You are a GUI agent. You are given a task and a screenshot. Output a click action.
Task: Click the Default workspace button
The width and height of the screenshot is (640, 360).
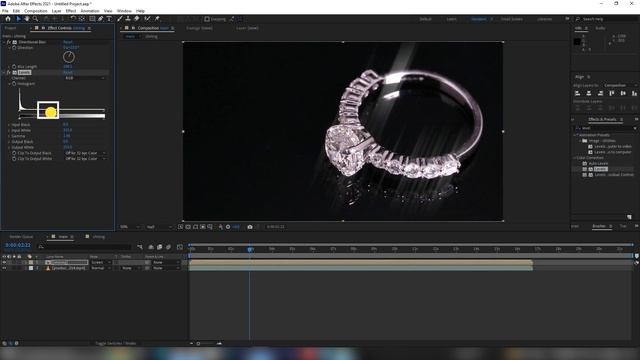pyautogui.click(x=425, y=19)
